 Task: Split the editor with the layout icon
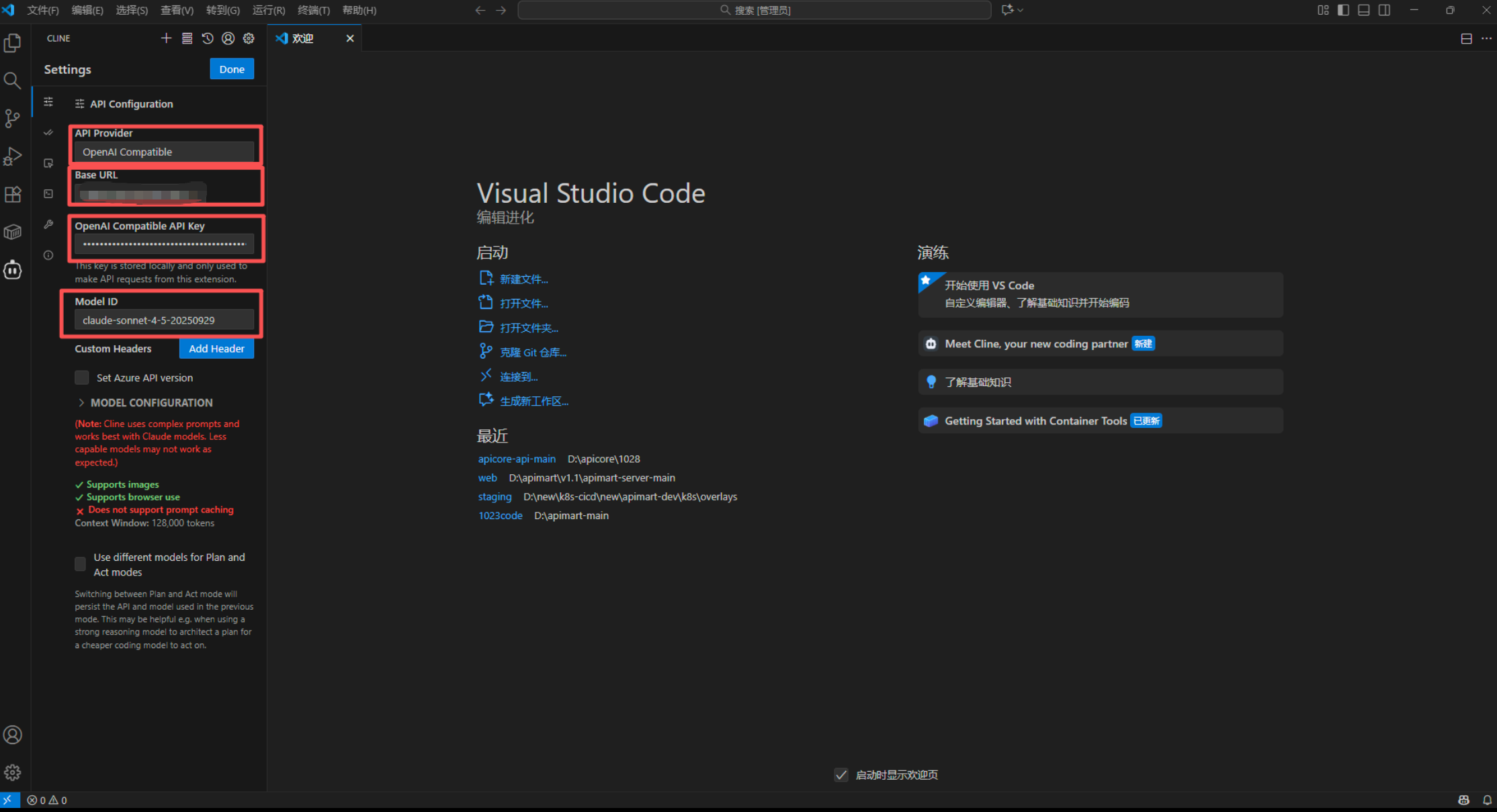[x=1466, y=38]
